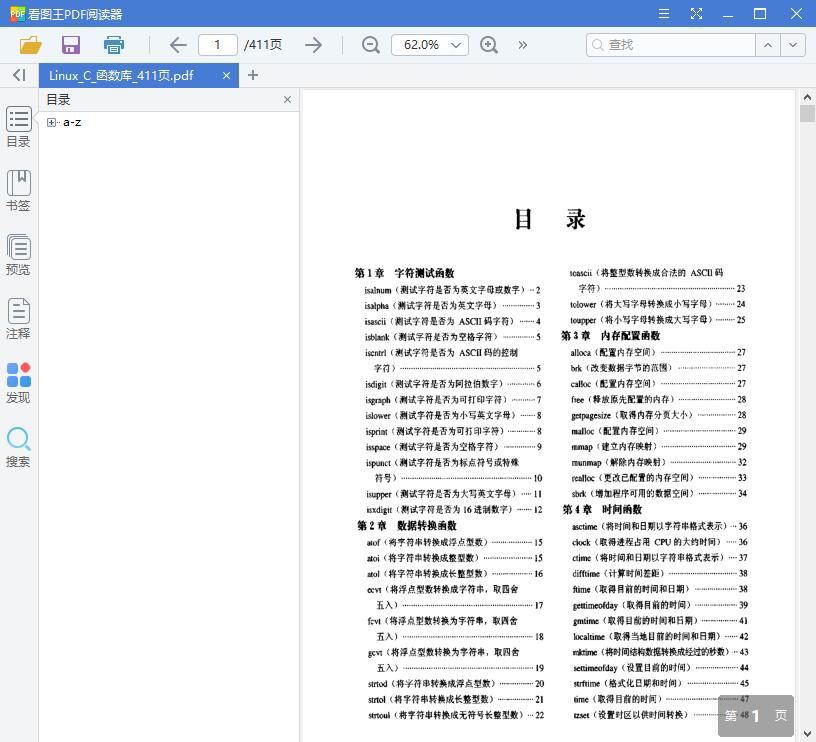Click the 看图王PDF阅读器 app logo
816x742 pixels.
[x=17, y=14]
